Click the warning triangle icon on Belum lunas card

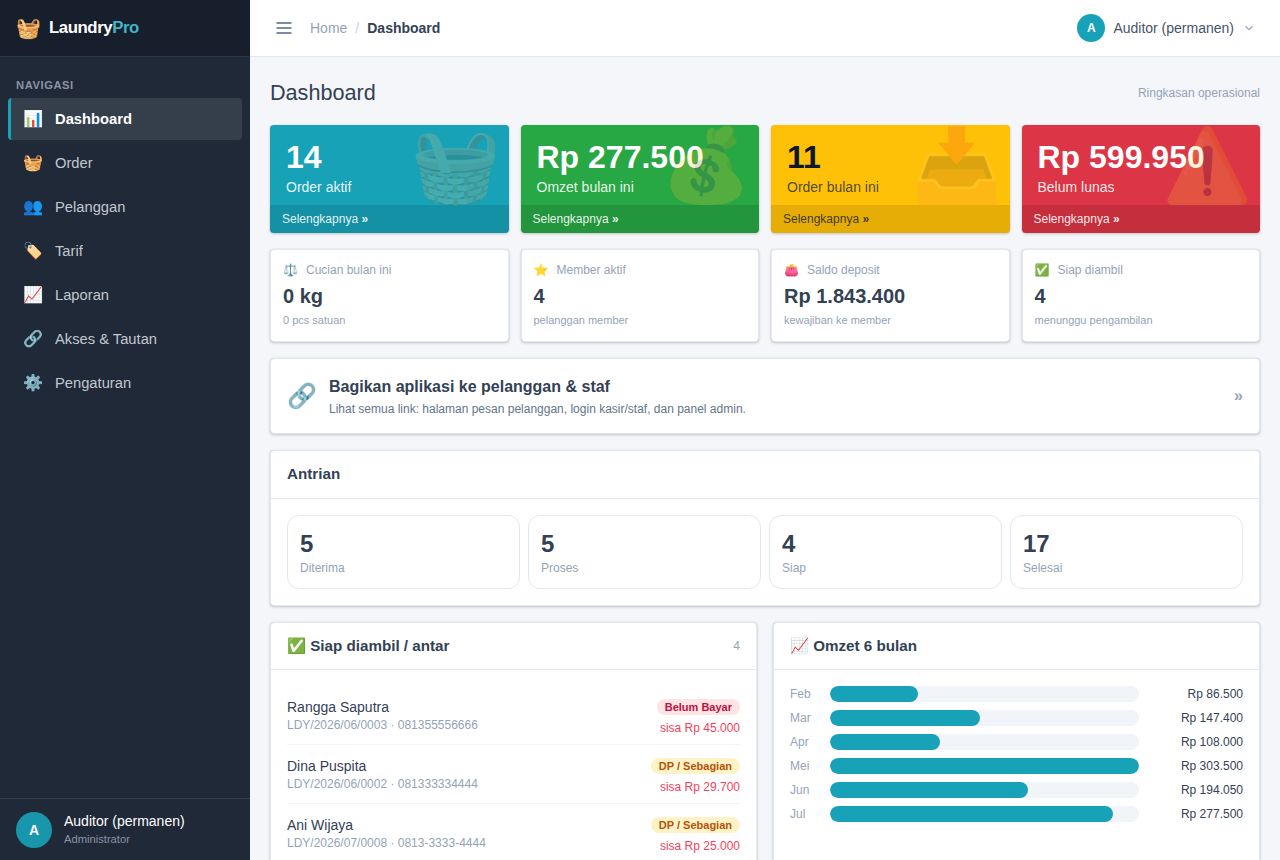pyautogui.click(x=1207, y=165)
